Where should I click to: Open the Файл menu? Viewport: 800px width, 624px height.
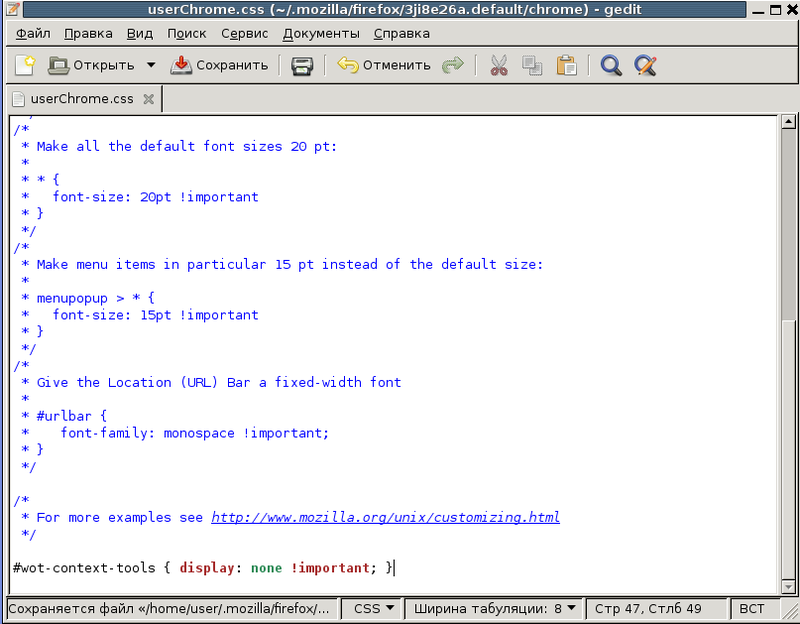[33, 33]
